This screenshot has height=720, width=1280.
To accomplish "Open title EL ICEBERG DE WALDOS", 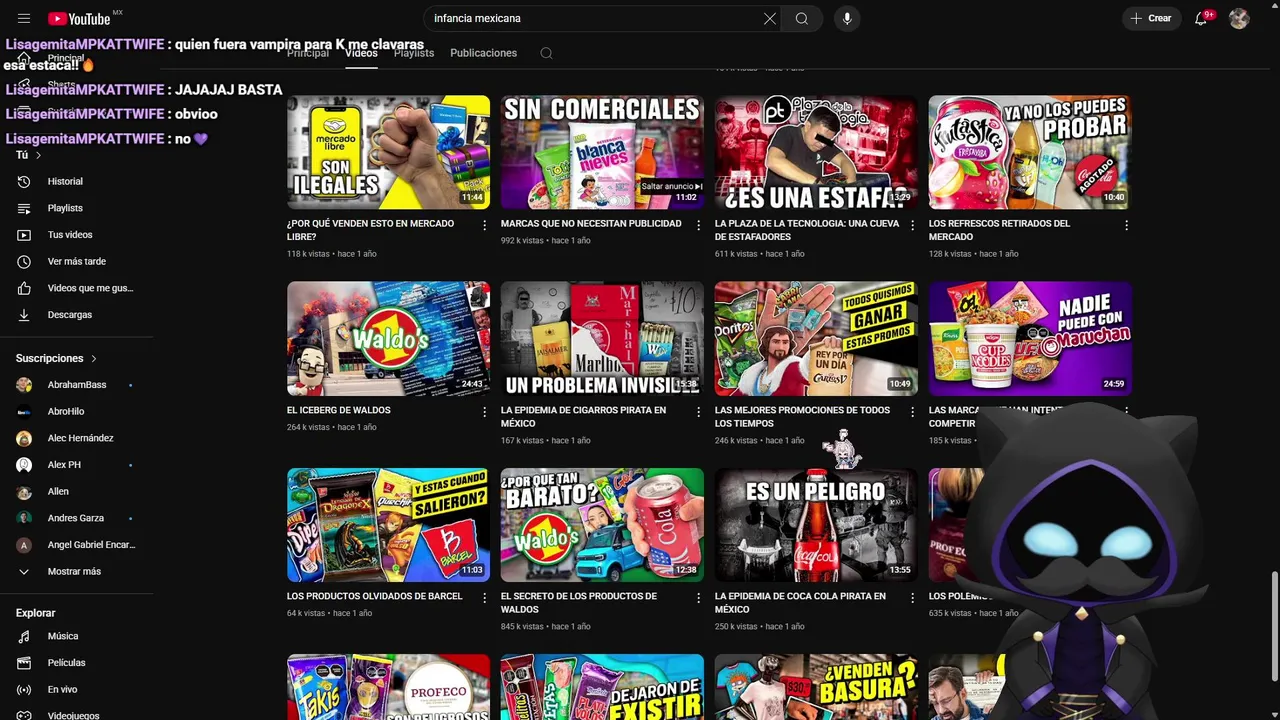I will pyautogui.click(x=339, y=410).
